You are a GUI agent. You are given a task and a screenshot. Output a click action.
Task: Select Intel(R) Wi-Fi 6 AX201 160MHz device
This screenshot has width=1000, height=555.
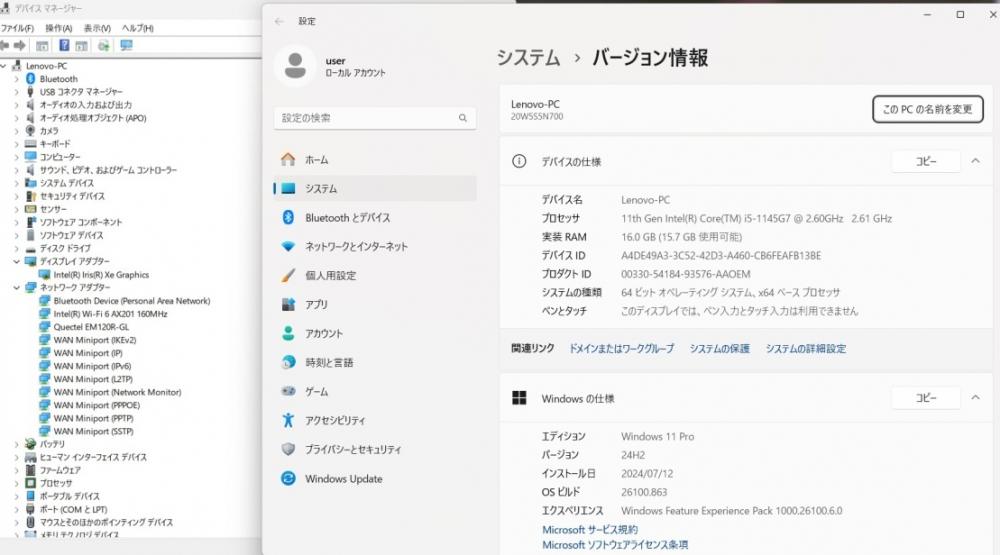coord(110,314)
